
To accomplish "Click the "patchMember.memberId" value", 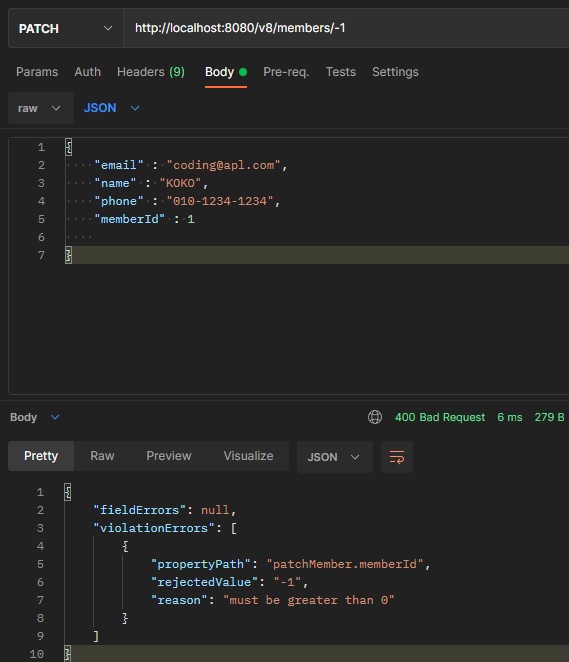I will tap(345, 564).
